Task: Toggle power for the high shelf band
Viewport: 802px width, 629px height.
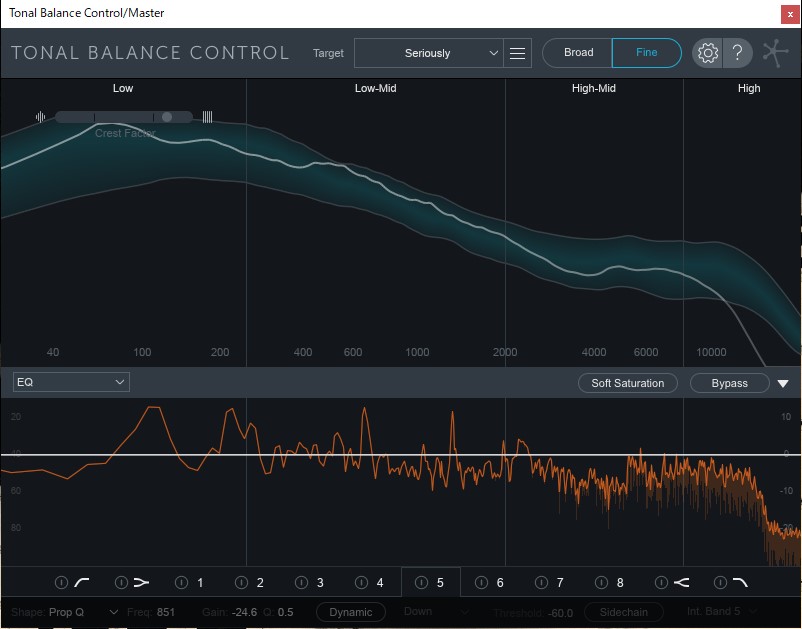Action: click(661, 582)
